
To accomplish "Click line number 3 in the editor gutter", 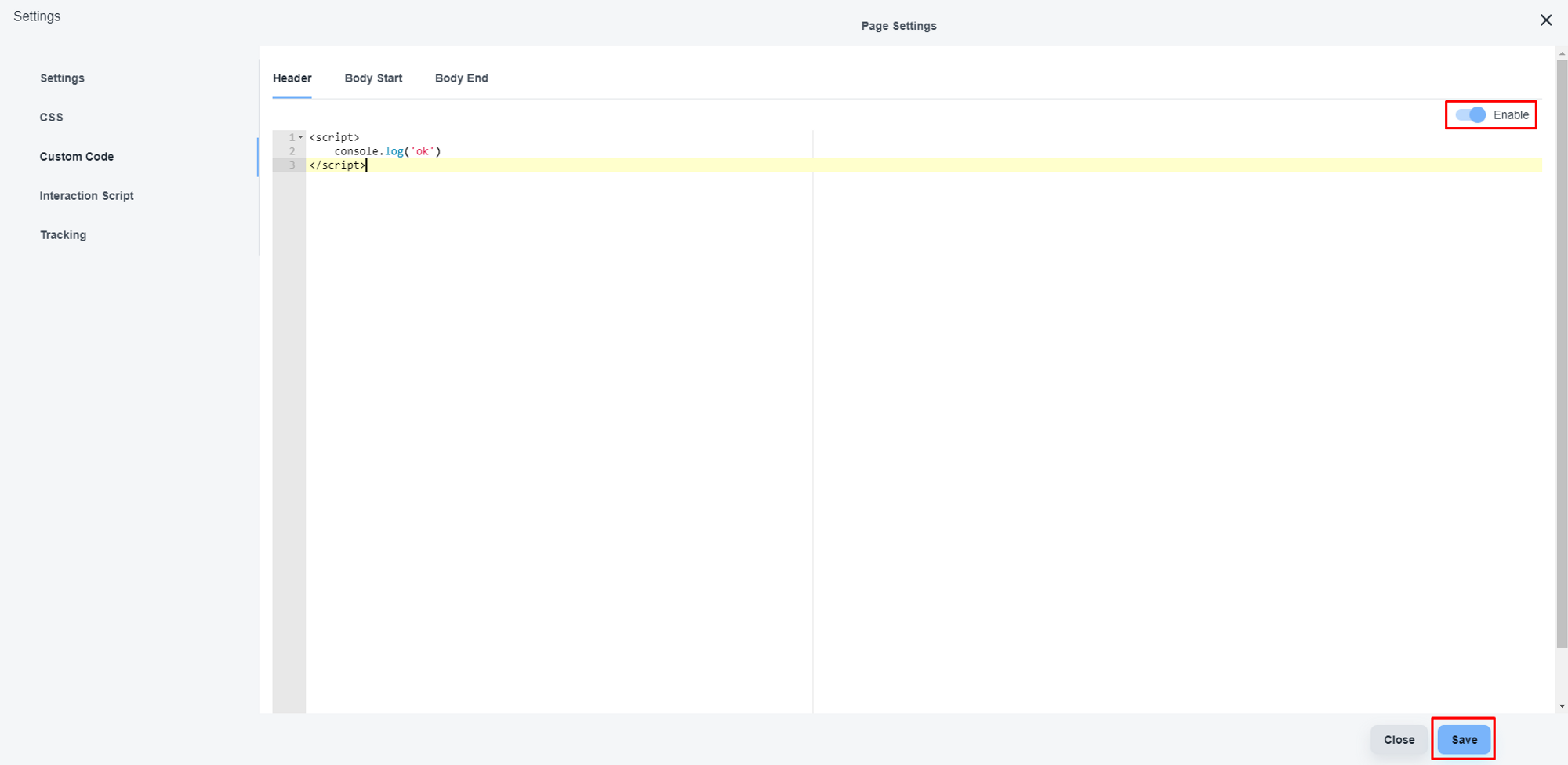I will 292,165.
